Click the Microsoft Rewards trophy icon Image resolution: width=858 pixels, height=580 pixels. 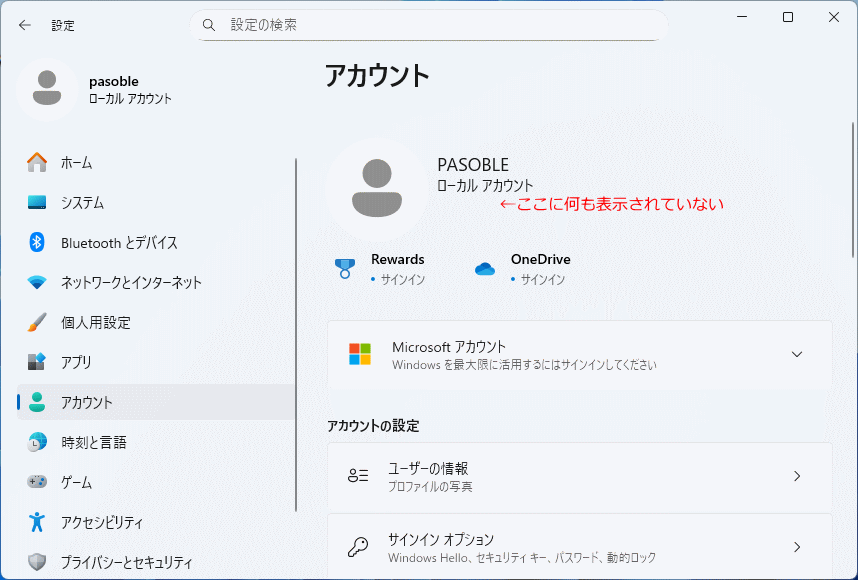(x=344, y=266)
